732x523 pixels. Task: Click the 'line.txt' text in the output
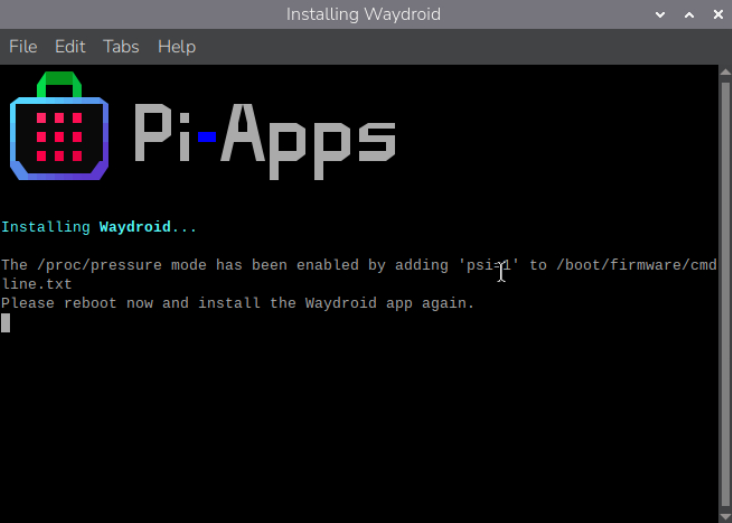point(37,284)
